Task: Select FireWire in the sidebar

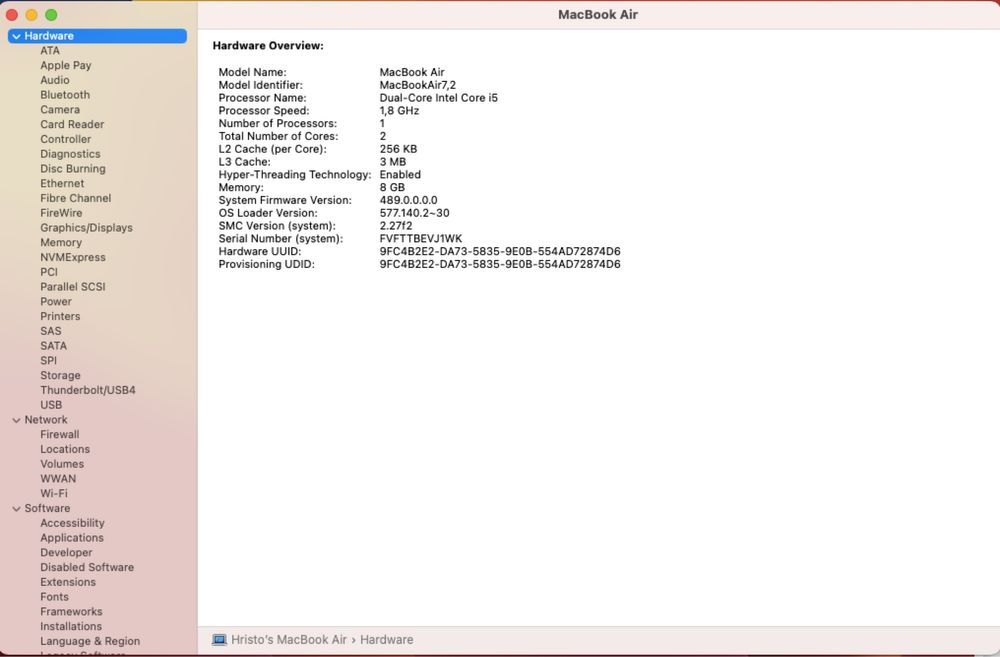Action: pos(61,212)
